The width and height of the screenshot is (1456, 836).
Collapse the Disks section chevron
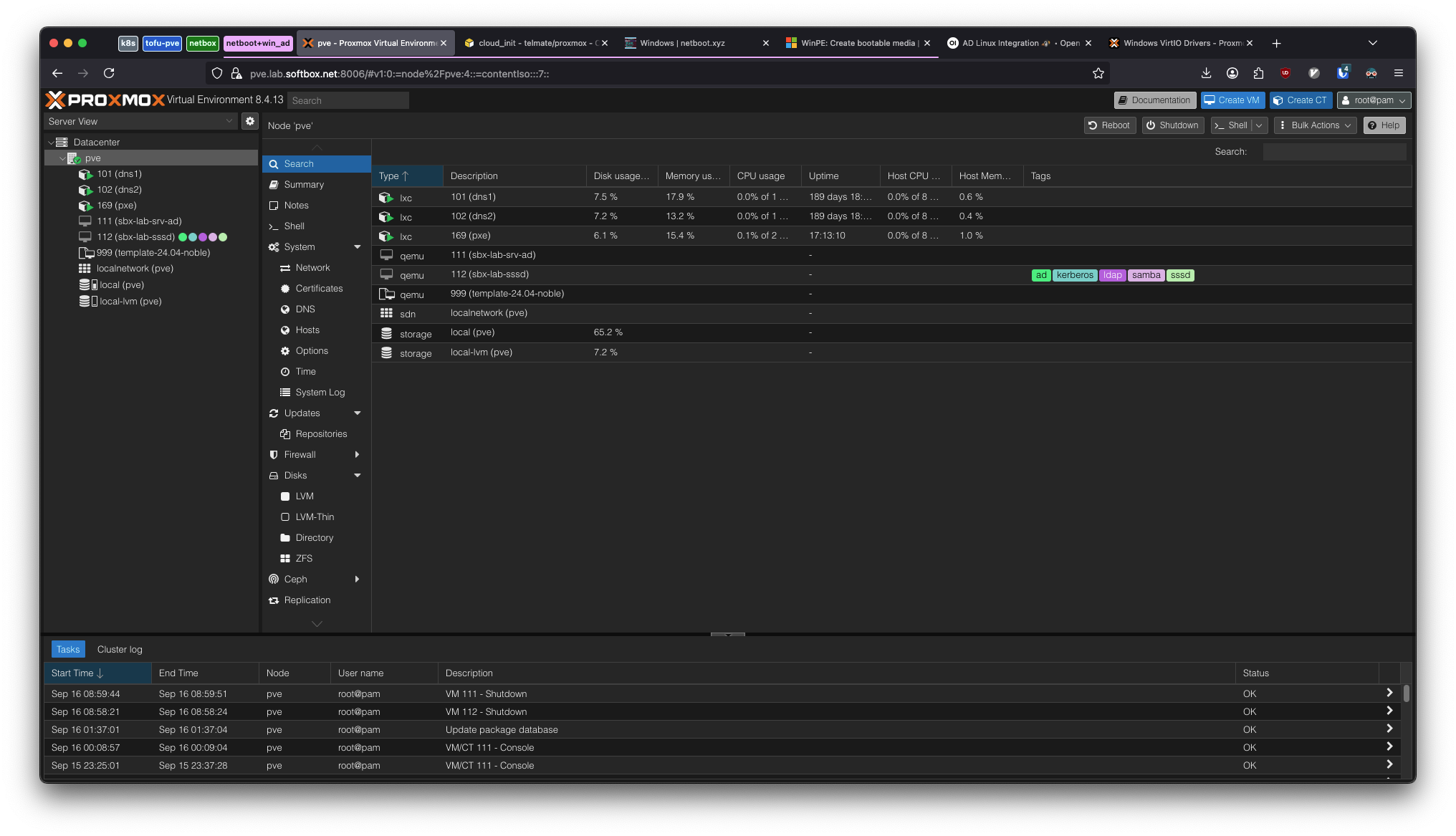(x=357, y=475)
